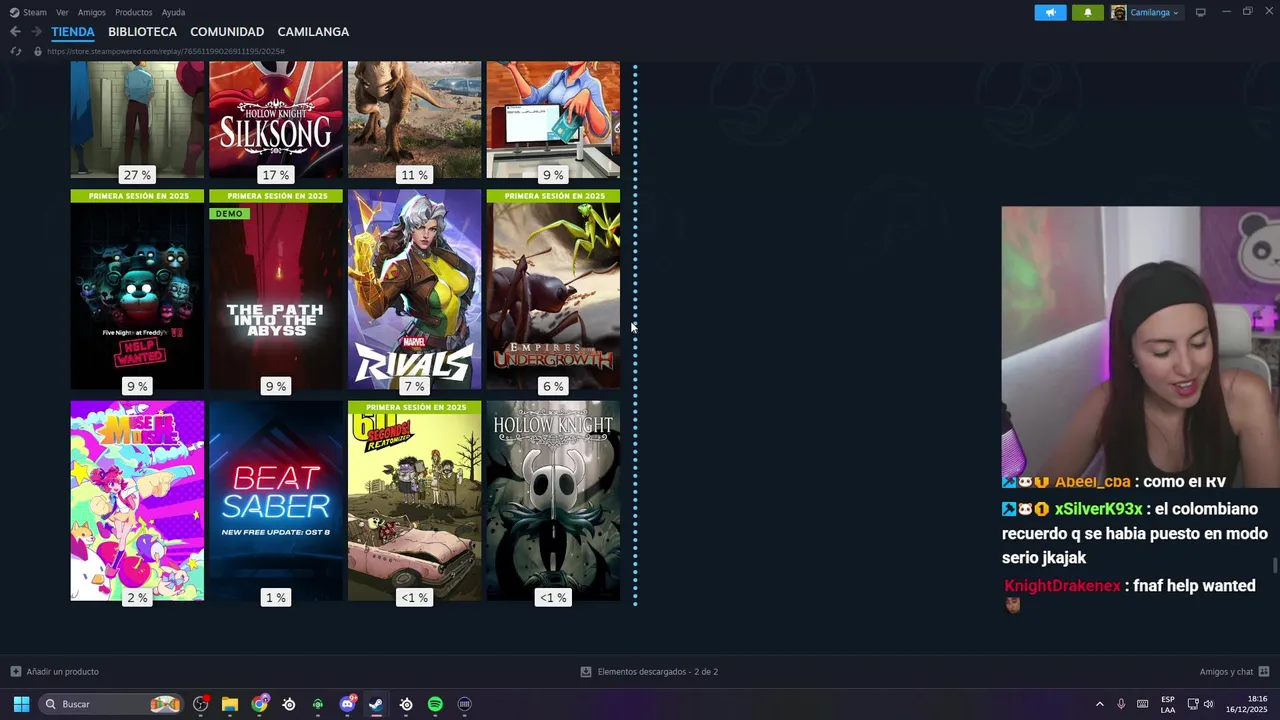Click the Steam replay URL address
Image resolution: width=1280 pixels, height=720 pixels.
(166, 51)
